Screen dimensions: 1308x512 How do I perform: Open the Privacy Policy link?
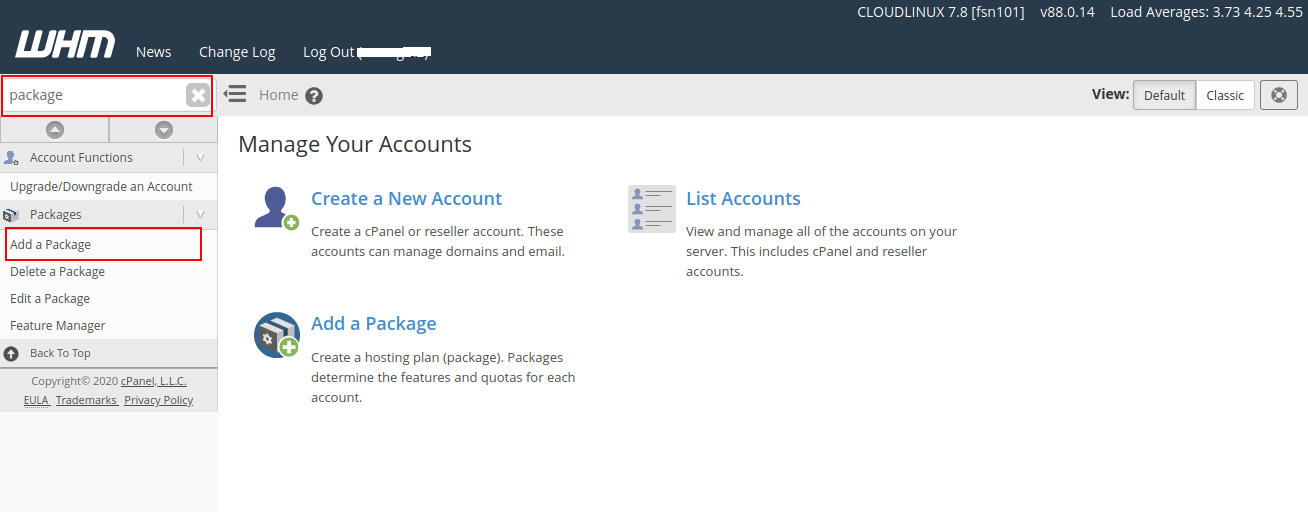click(x=158, y=400)
